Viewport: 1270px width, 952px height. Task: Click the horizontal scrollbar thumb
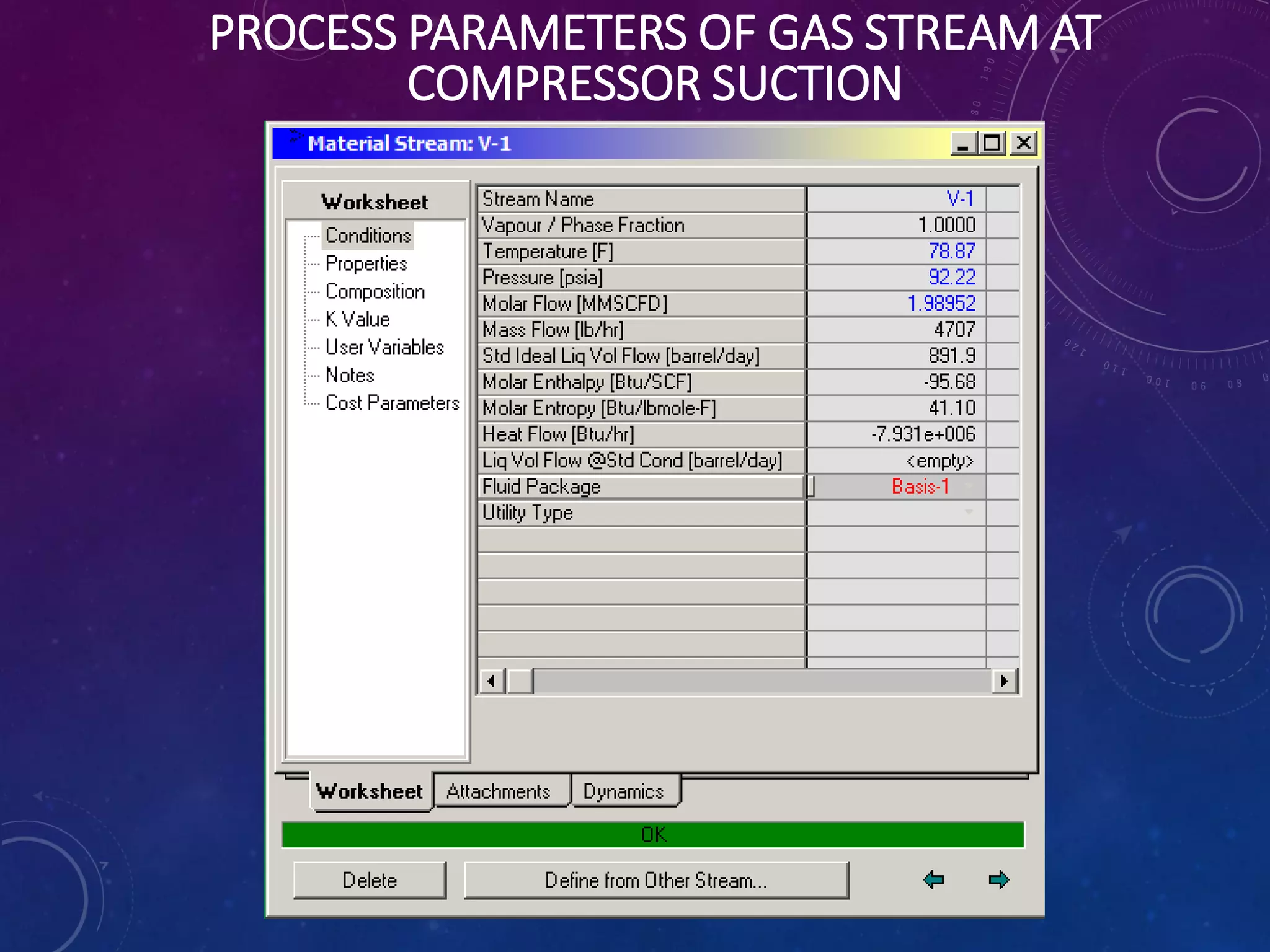[520, 682]
